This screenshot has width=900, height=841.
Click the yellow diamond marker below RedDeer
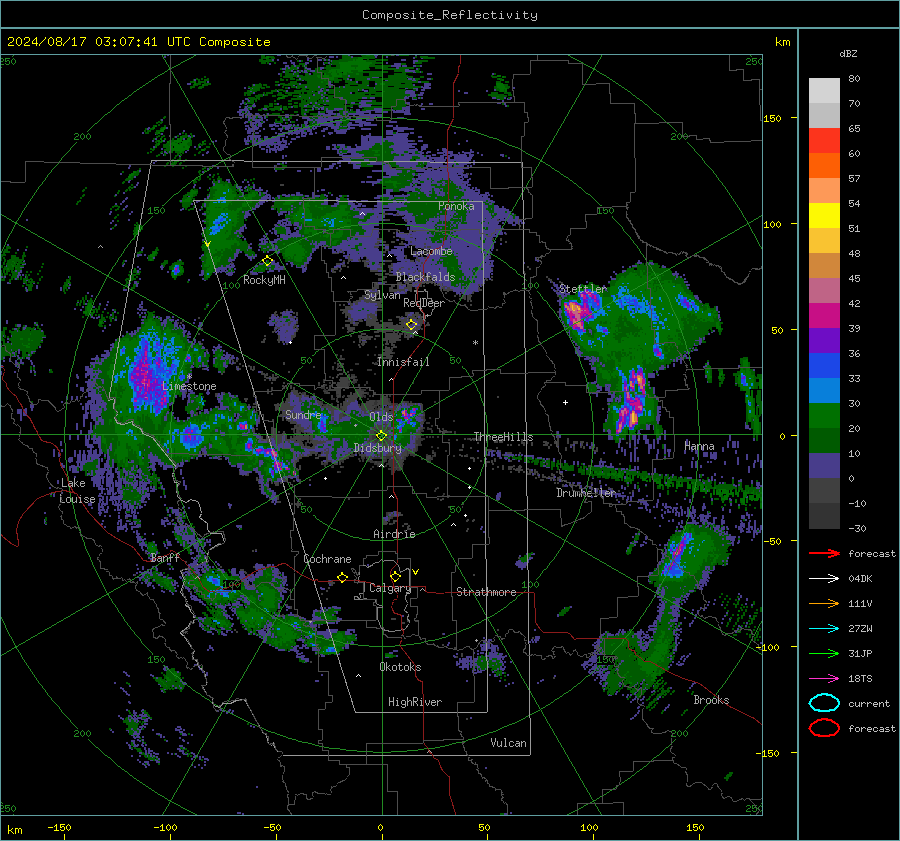412,325
